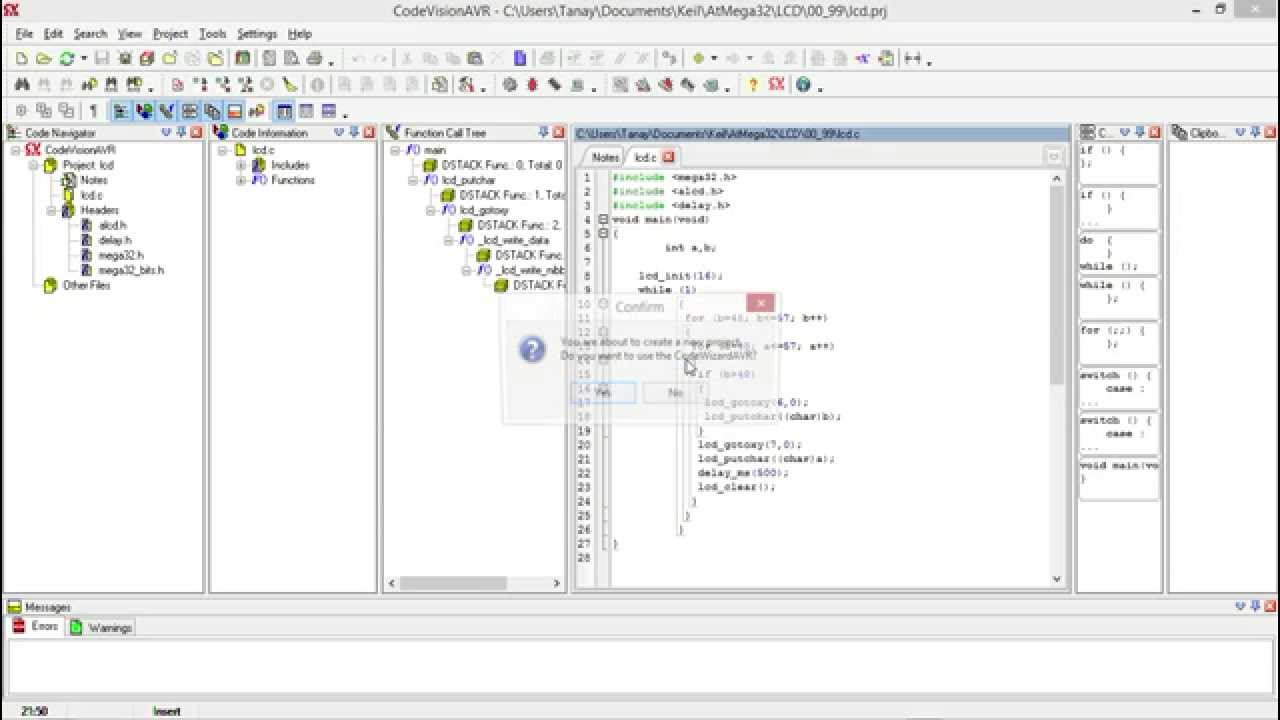This screenshot has height=720, width=1280.
Task: Close the Function Call Tree panel
Action: pos(558,132)
